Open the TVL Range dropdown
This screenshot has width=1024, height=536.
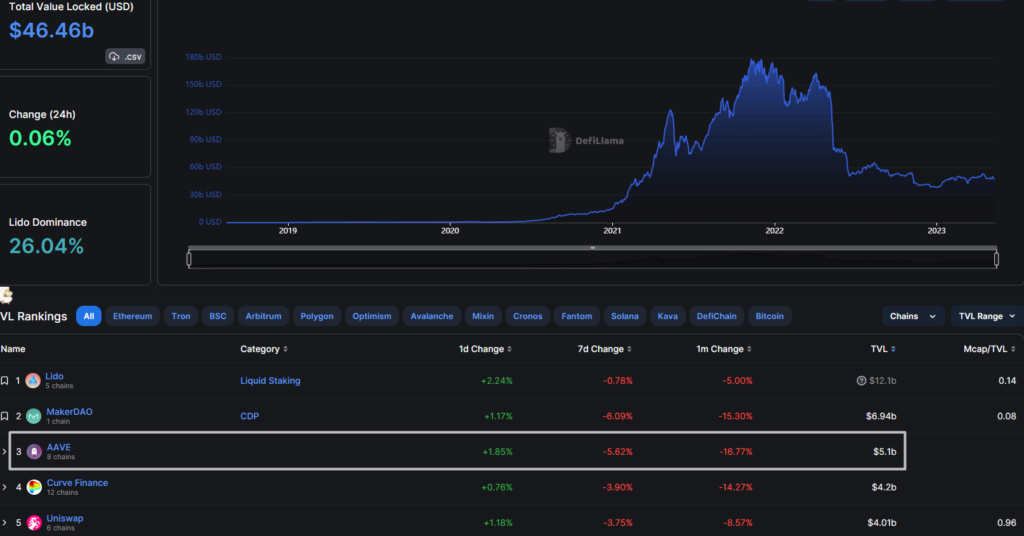986,316
